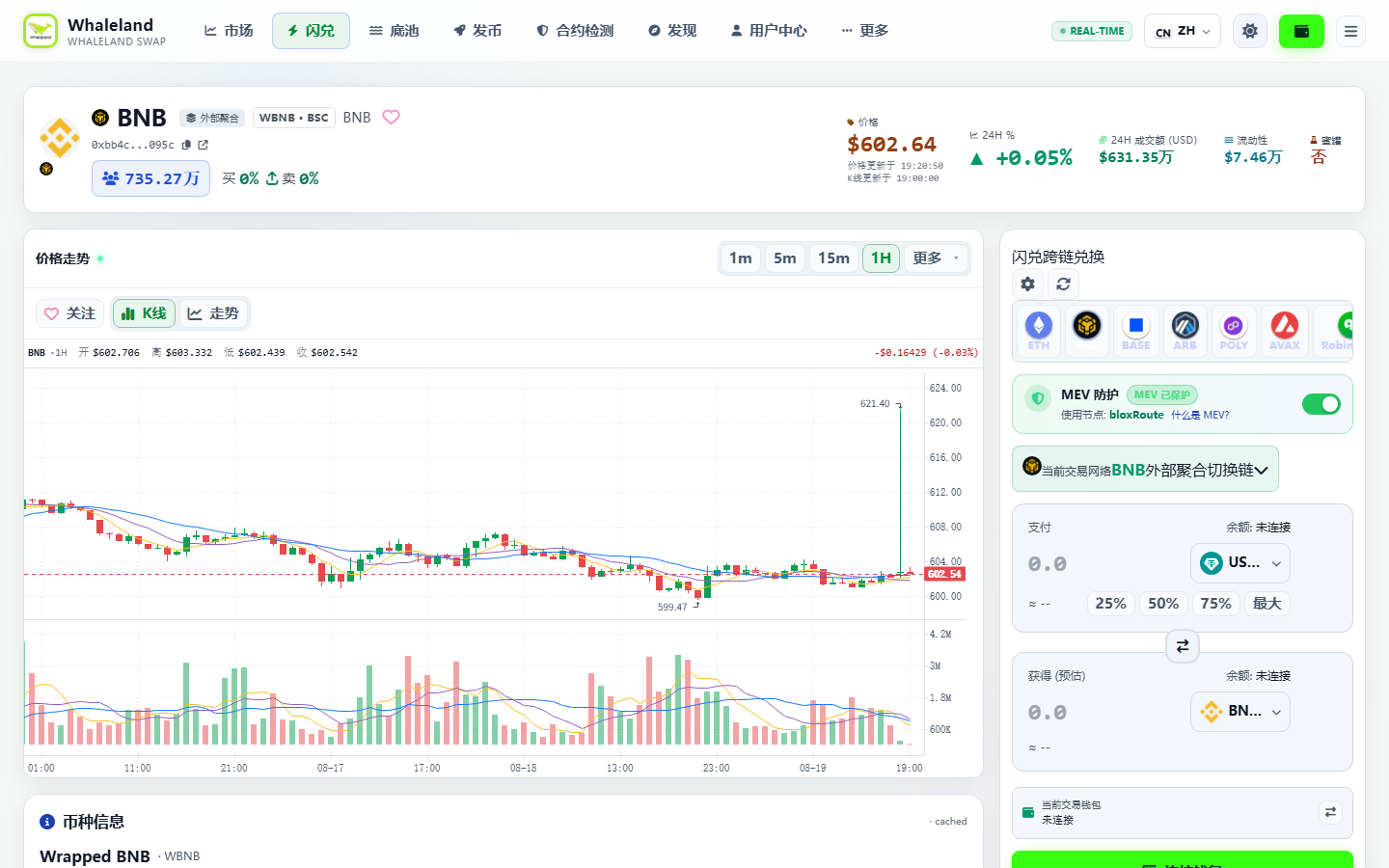Click the 获得 estimated amount field
The width and height of the screenshot is (1389, 868).
point(1103,712)
